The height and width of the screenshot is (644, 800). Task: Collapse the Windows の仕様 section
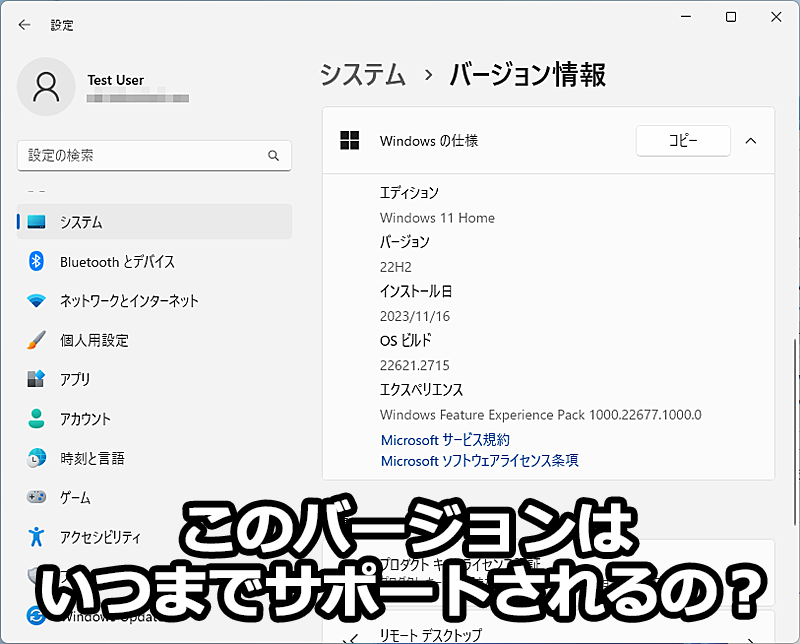click(x=751, y=141)
